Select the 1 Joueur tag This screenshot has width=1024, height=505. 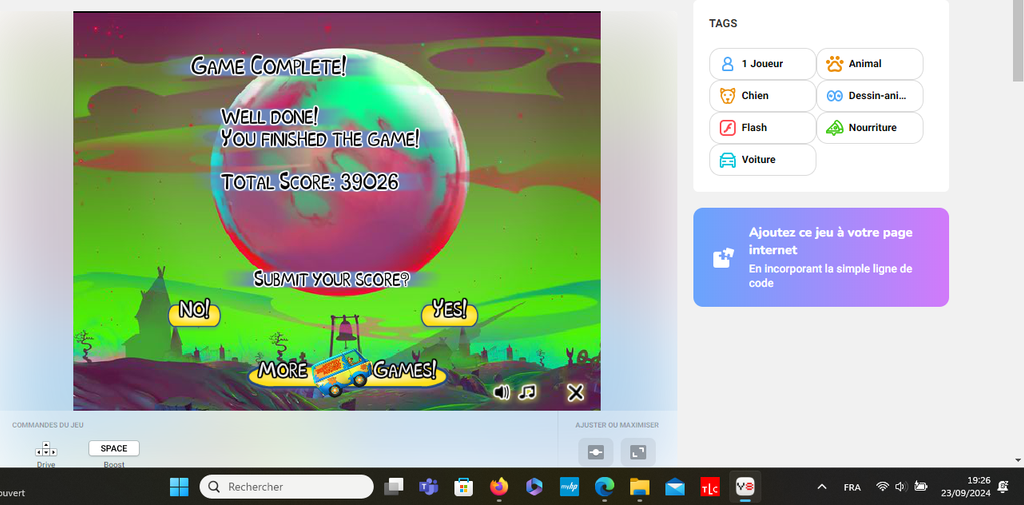pos(762,64)
